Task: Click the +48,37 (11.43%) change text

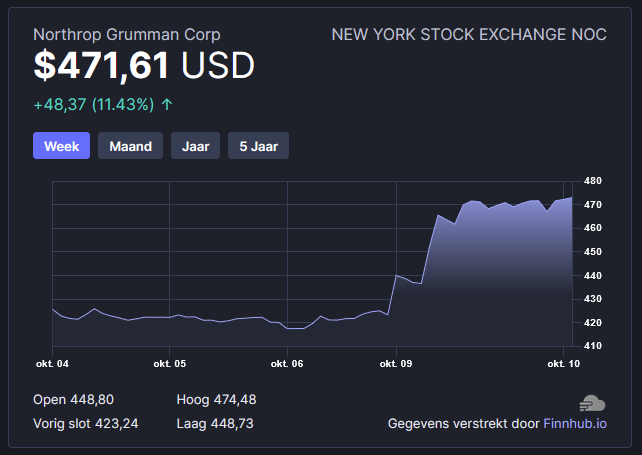Action: click(94, 104)
